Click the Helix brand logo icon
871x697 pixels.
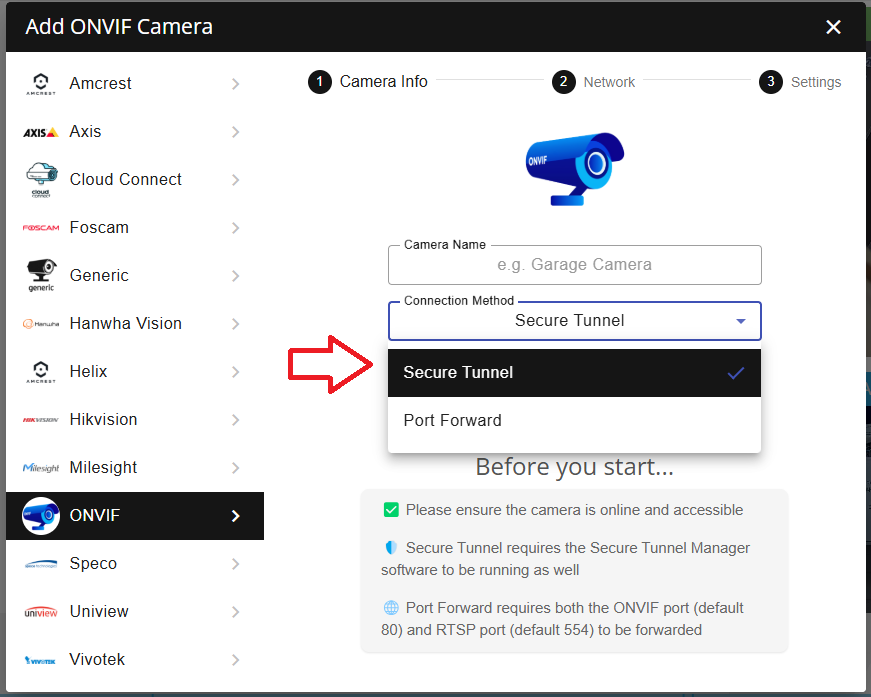click(x=41, y=372)
